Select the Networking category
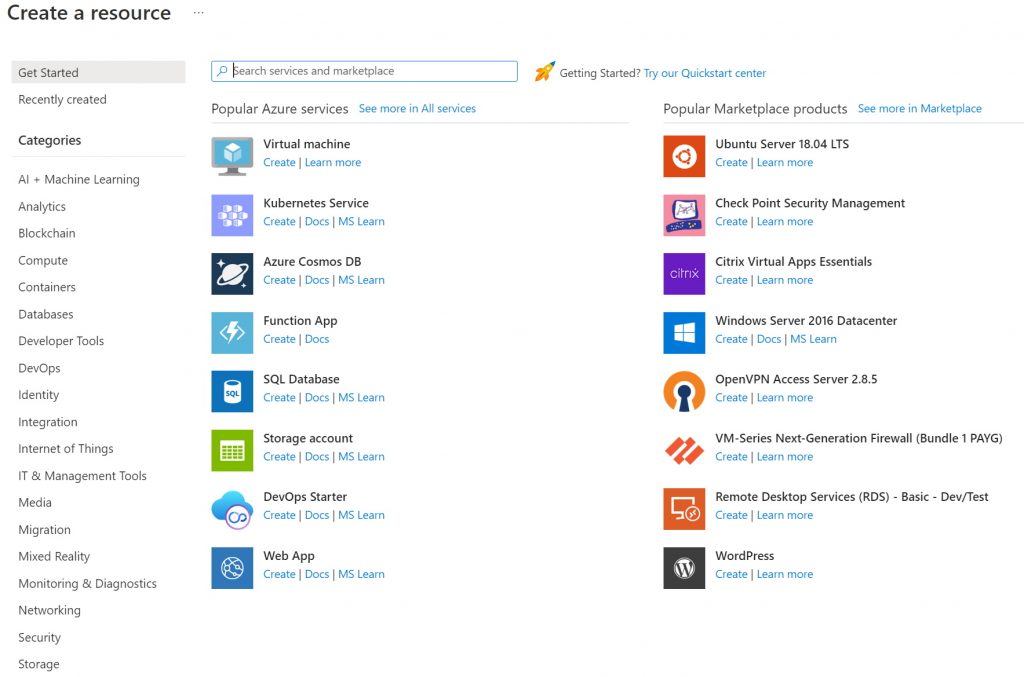Screen dimensions: 1024x677 (50, 610)
